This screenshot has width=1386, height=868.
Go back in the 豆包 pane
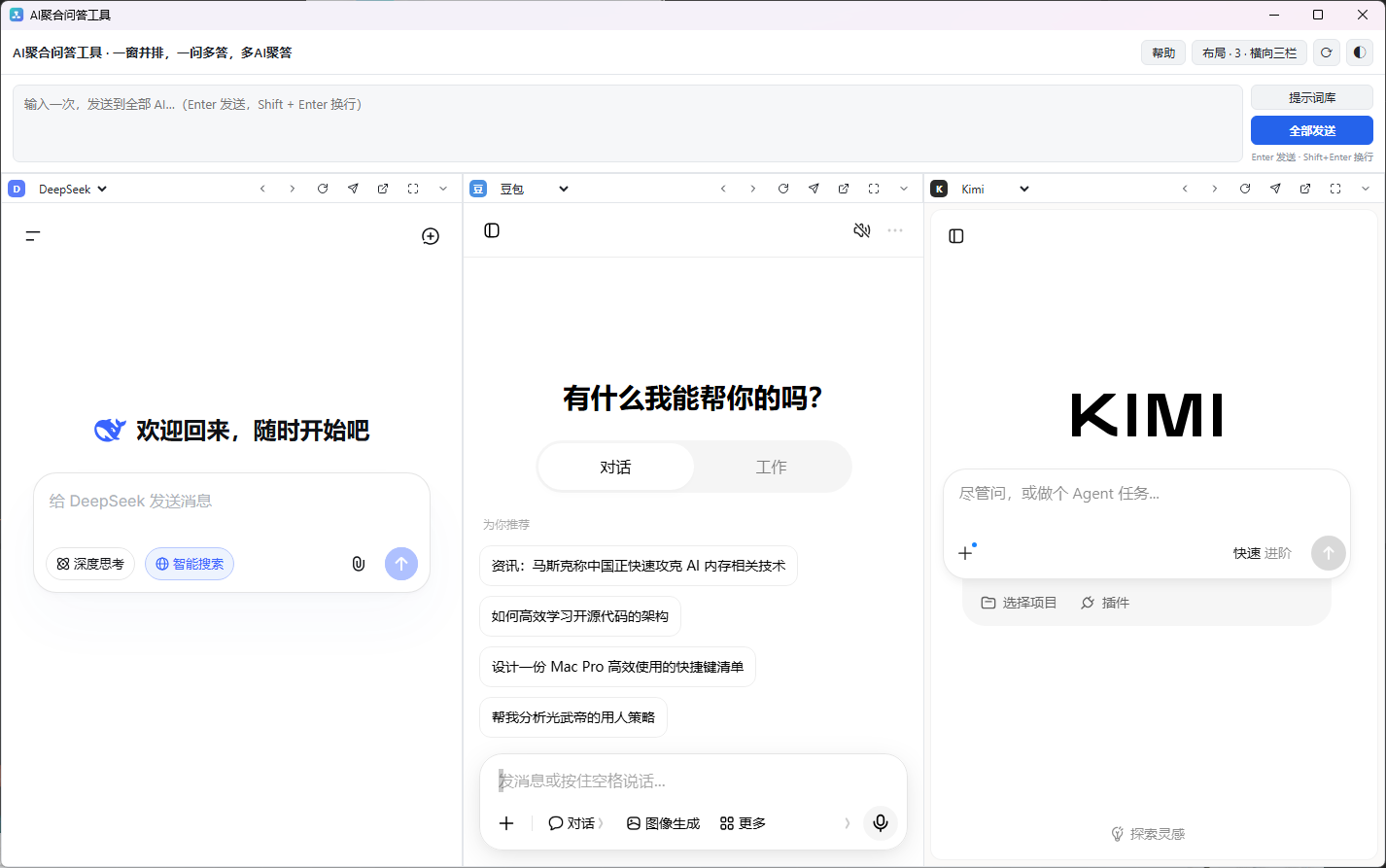click(x=723, y=189)
